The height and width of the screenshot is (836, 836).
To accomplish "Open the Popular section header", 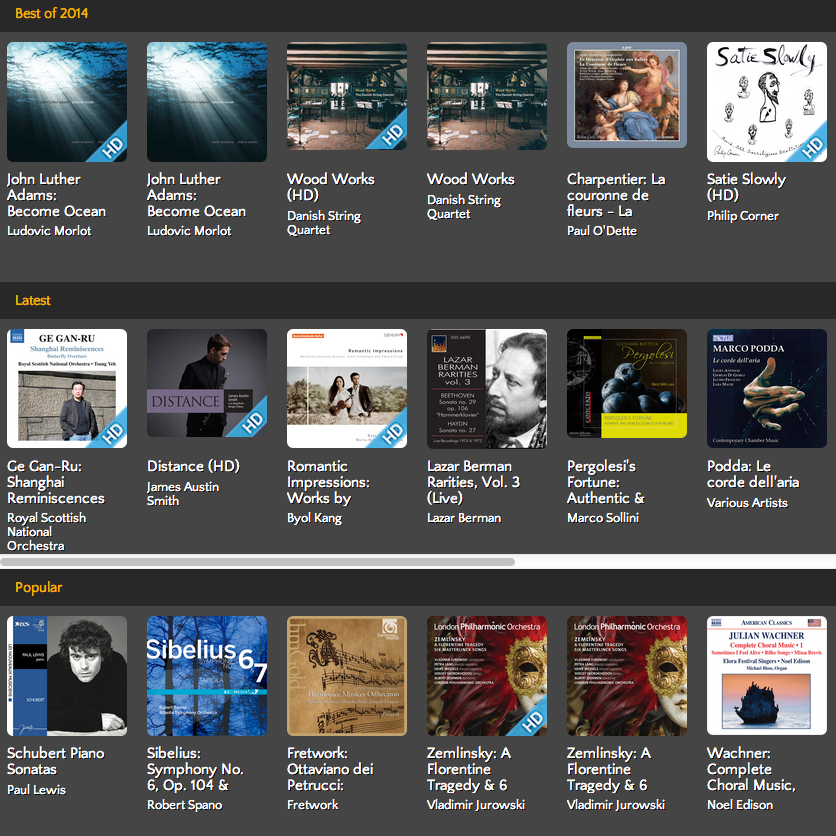I will (x=38, y=587).
